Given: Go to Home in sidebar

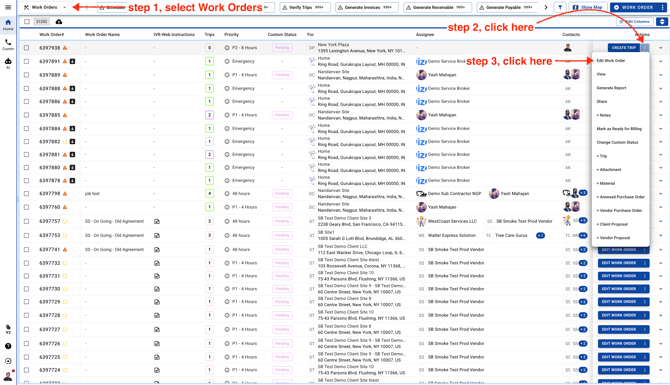Looking at the screenshot, I should pos(8,24).
